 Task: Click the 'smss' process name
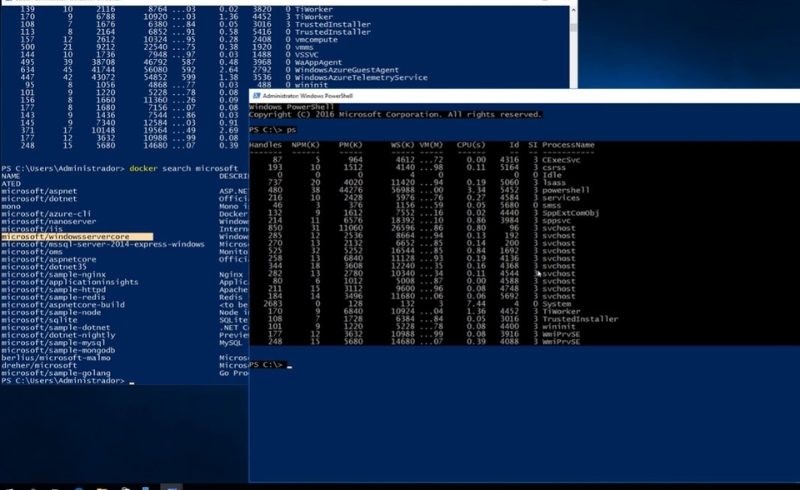(x=551, y=205)
